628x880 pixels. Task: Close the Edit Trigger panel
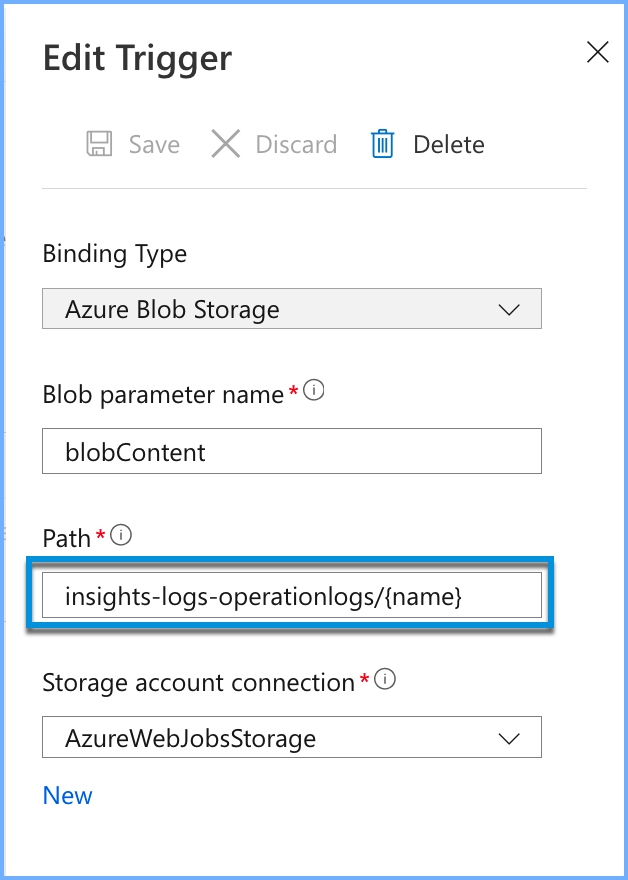(x=597, y=53)
